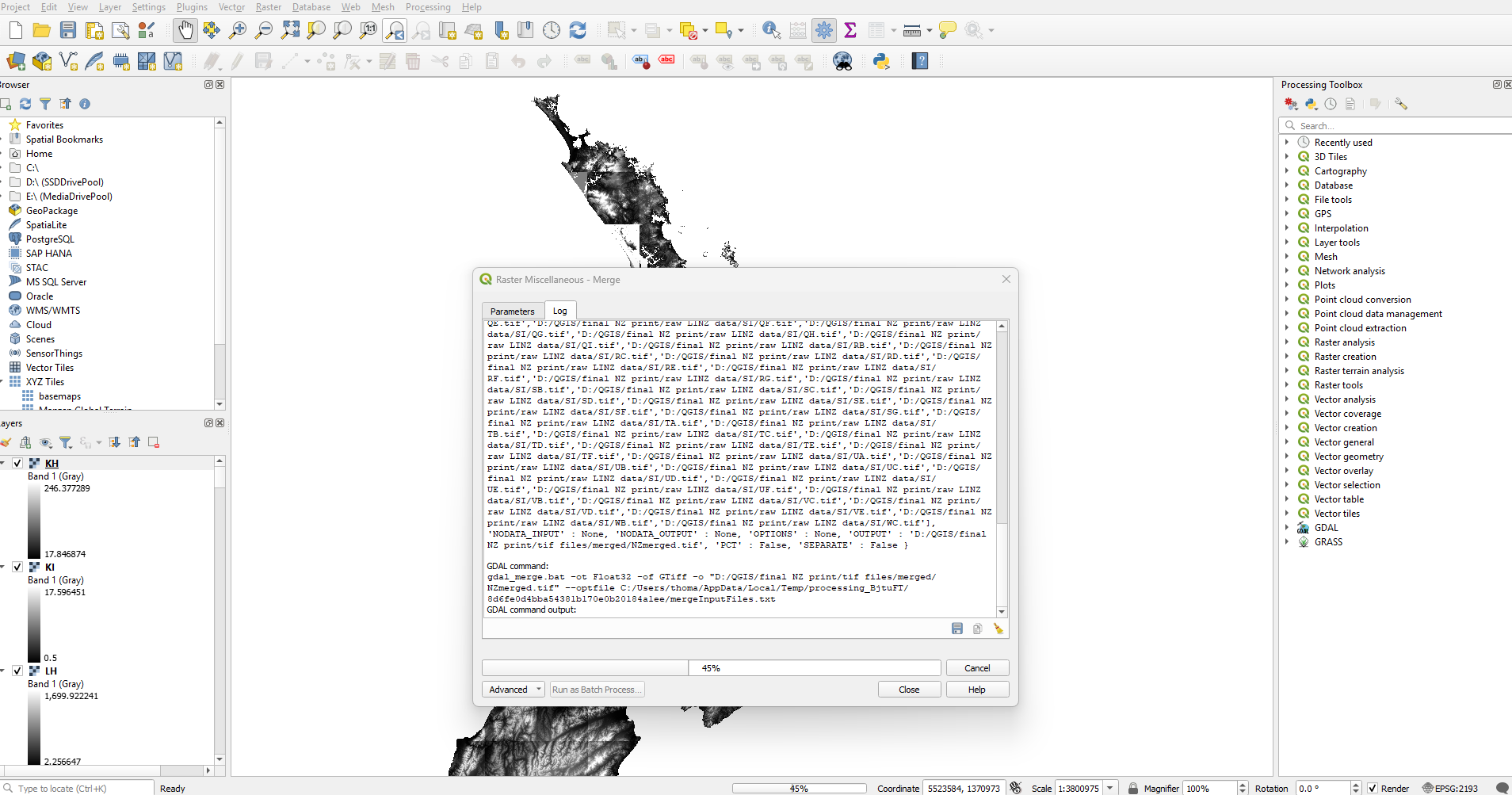This screenshot has width=1512, height=795.
Task: Click the status bar 45% progress bar
Action: coord(800,789)
